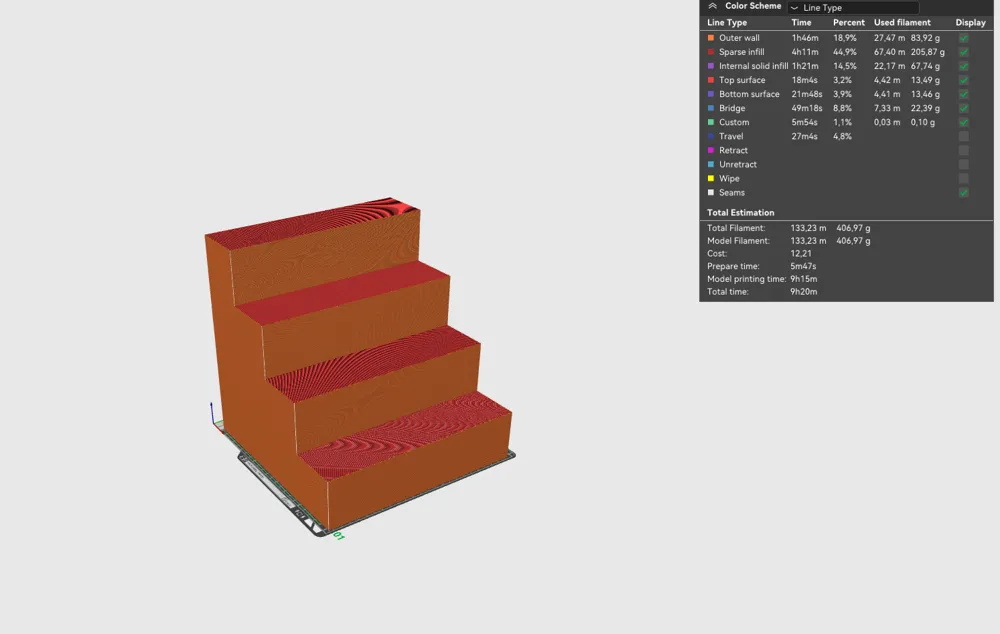The image size is (1000, 634).
Task: Click the Percent column header
Action: click(848, 22)
